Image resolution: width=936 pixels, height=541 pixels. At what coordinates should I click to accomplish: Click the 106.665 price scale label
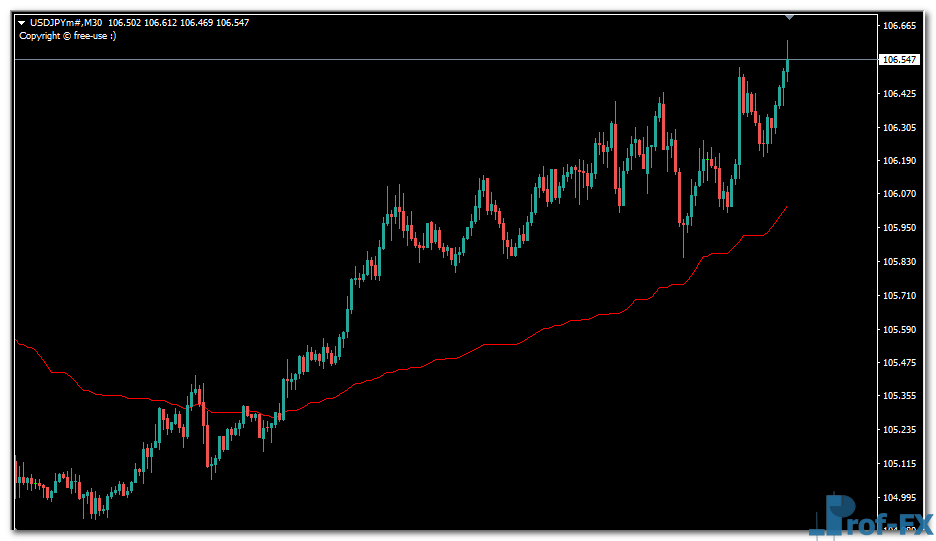click(x=900, y=26)
